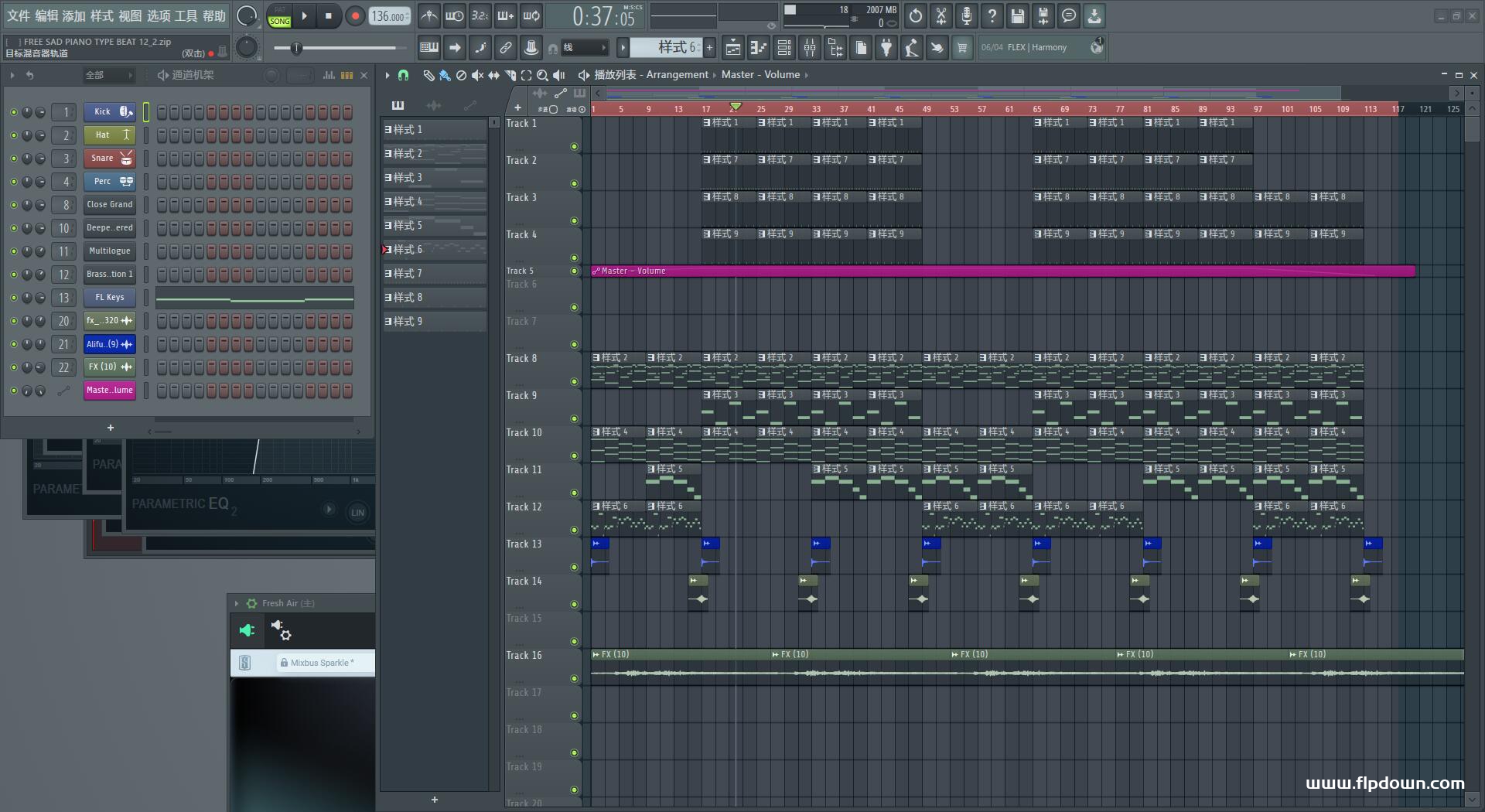Select the Draw pencil tool in playlist
Screen dimensions: 1485x812
pos(428,75)
